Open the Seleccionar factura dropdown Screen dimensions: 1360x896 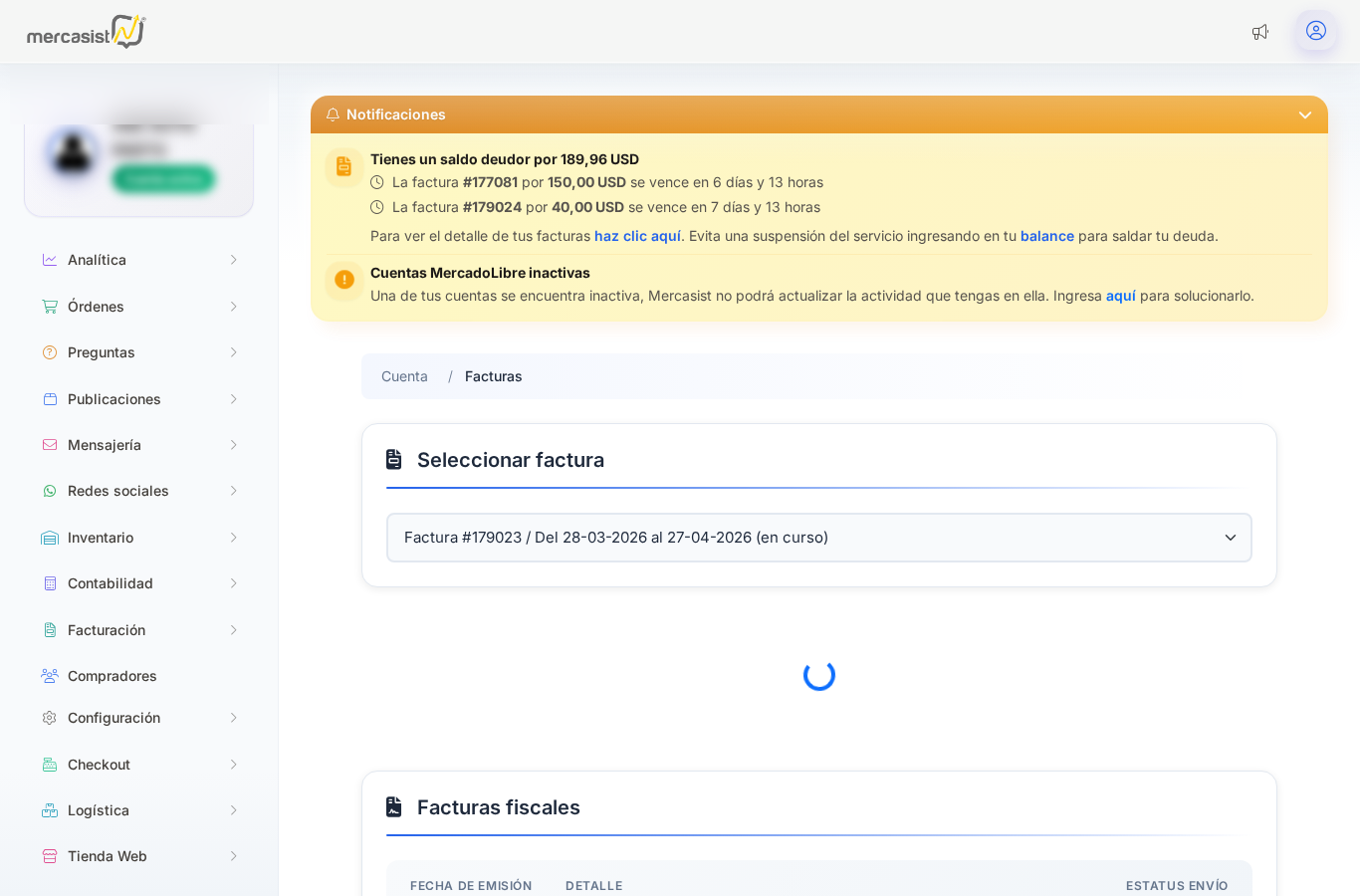(x=819, y=538)
